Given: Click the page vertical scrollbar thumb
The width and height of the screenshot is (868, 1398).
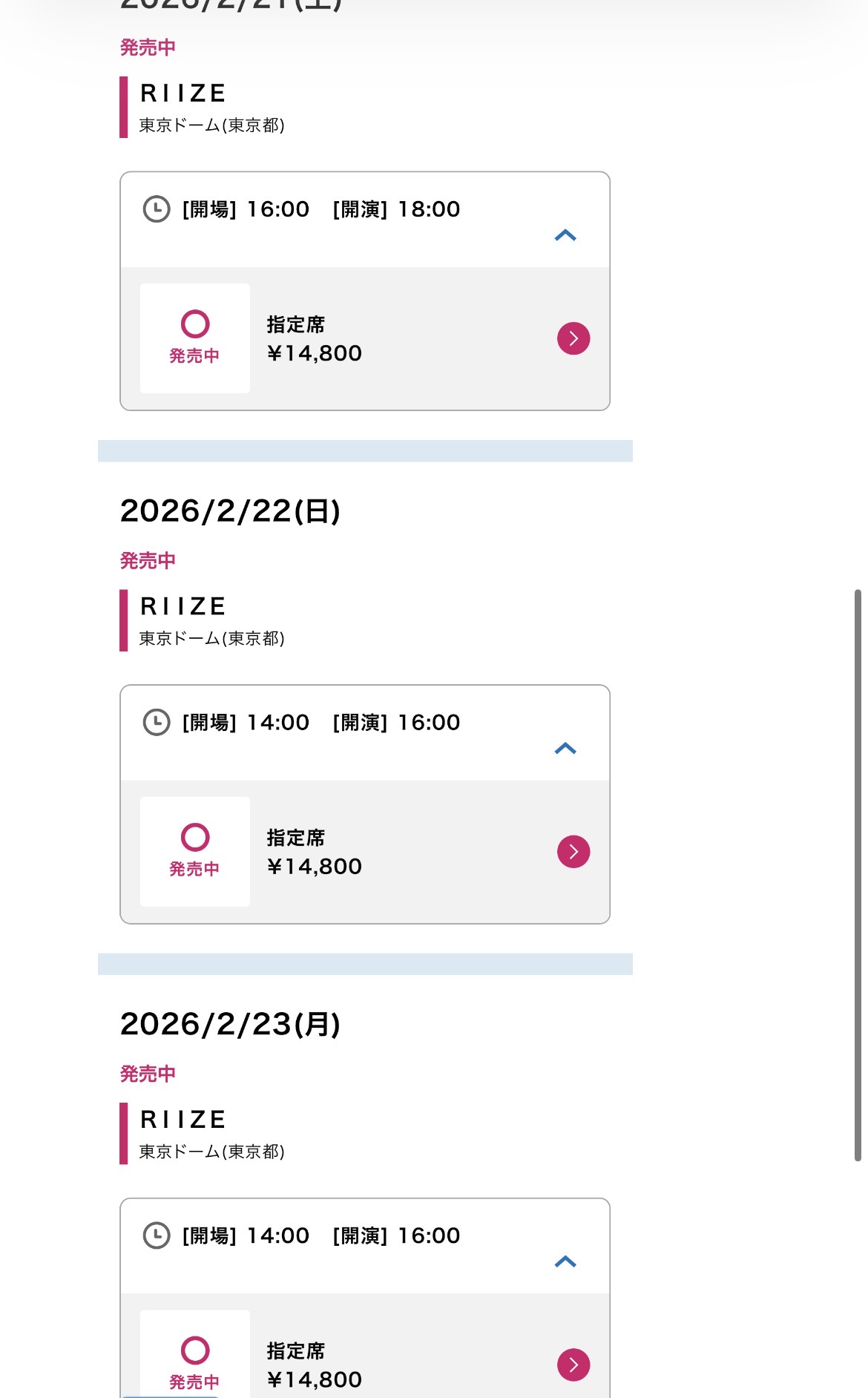Looking at the screenshot, I should [858, 876].
